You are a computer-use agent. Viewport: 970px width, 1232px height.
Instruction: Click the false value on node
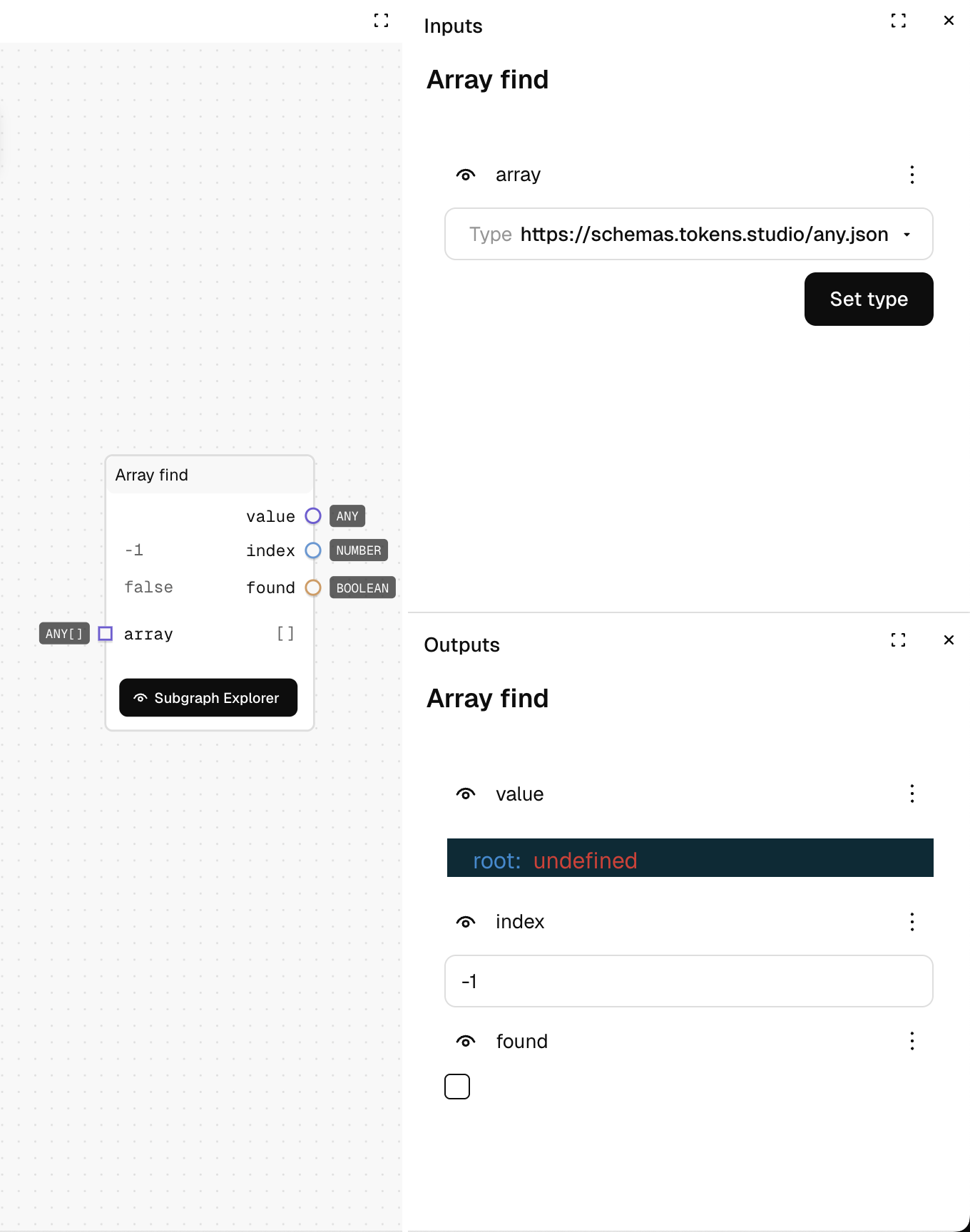(x=148, y=587)
